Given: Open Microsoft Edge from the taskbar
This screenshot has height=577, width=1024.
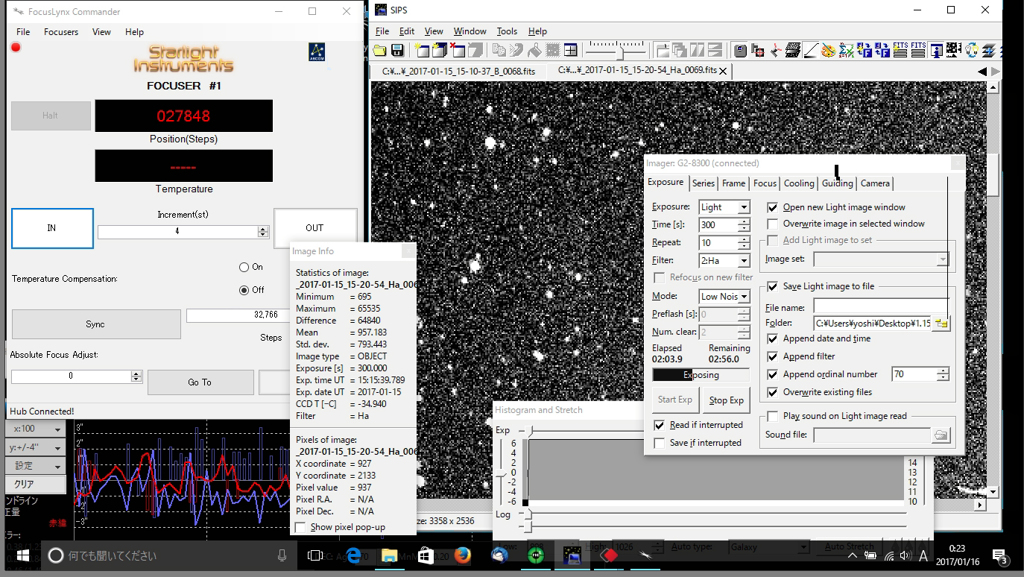Looking at the screenshot, I should click(x=354, y=555).
